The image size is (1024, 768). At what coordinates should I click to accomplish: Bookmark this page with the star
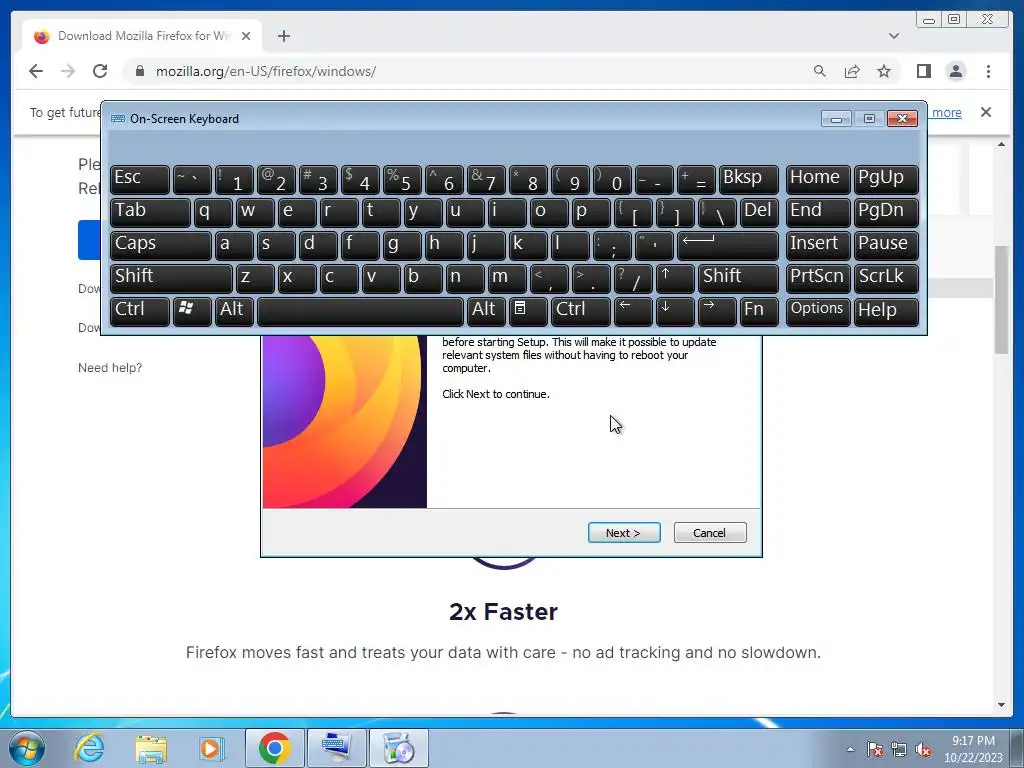click(x=884, y=71)
